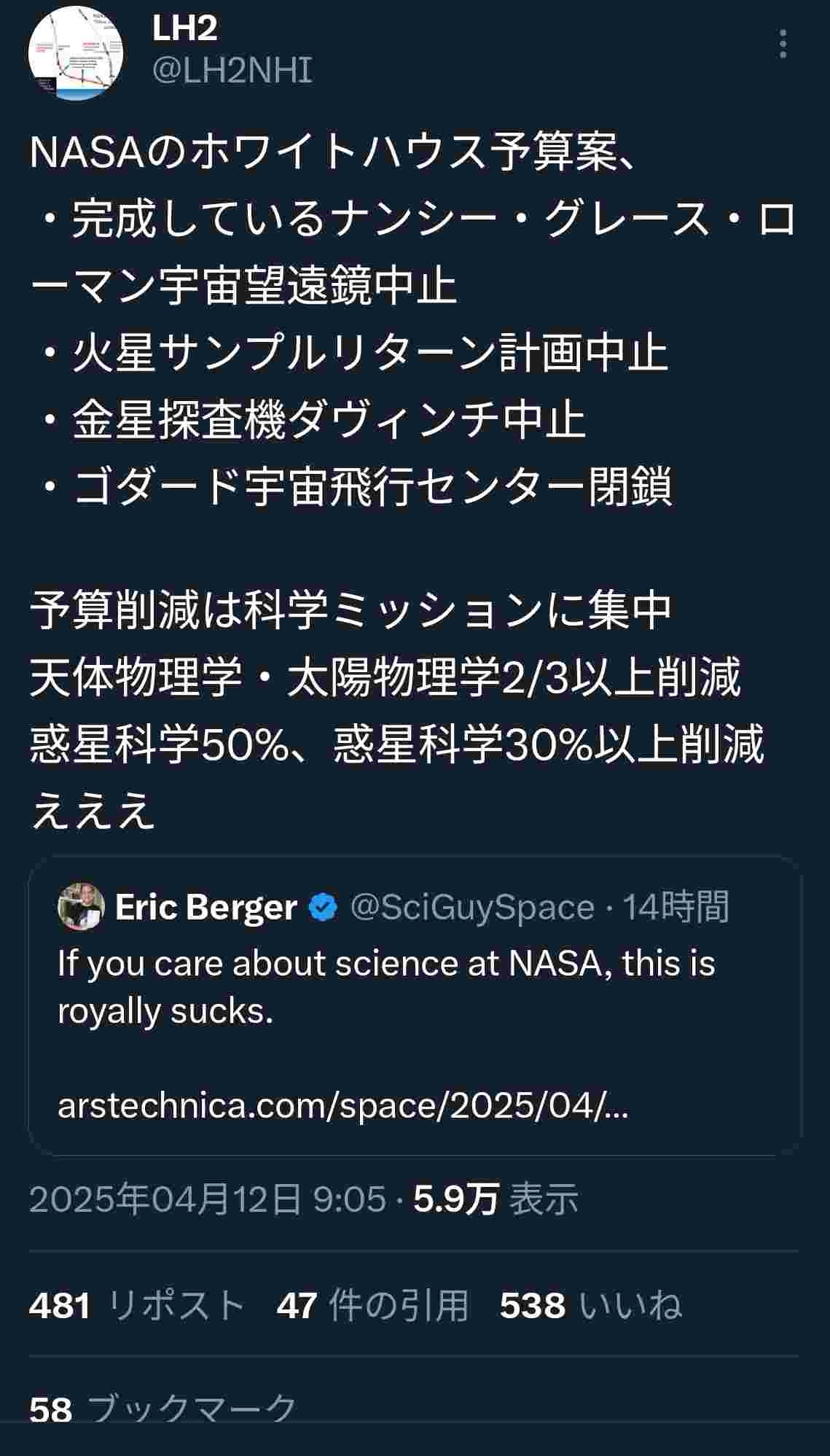View the 5.9万 表示 view count
The height and width of the screenshot is (1456, 830).
496,1199
